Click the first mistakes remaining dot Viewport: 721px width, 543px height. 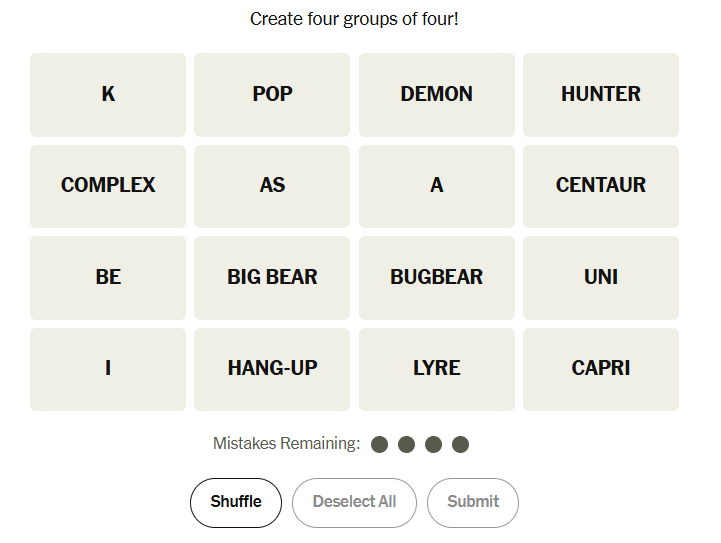(380, 444)
